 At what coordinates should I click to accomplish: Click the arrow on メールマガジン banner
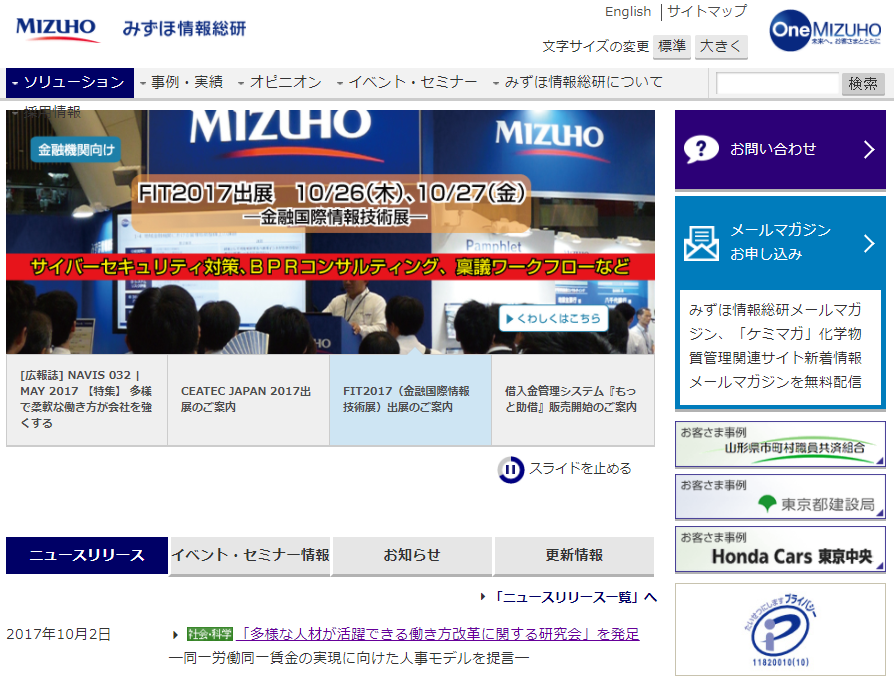pyautogui.click(x=869, y=243)
